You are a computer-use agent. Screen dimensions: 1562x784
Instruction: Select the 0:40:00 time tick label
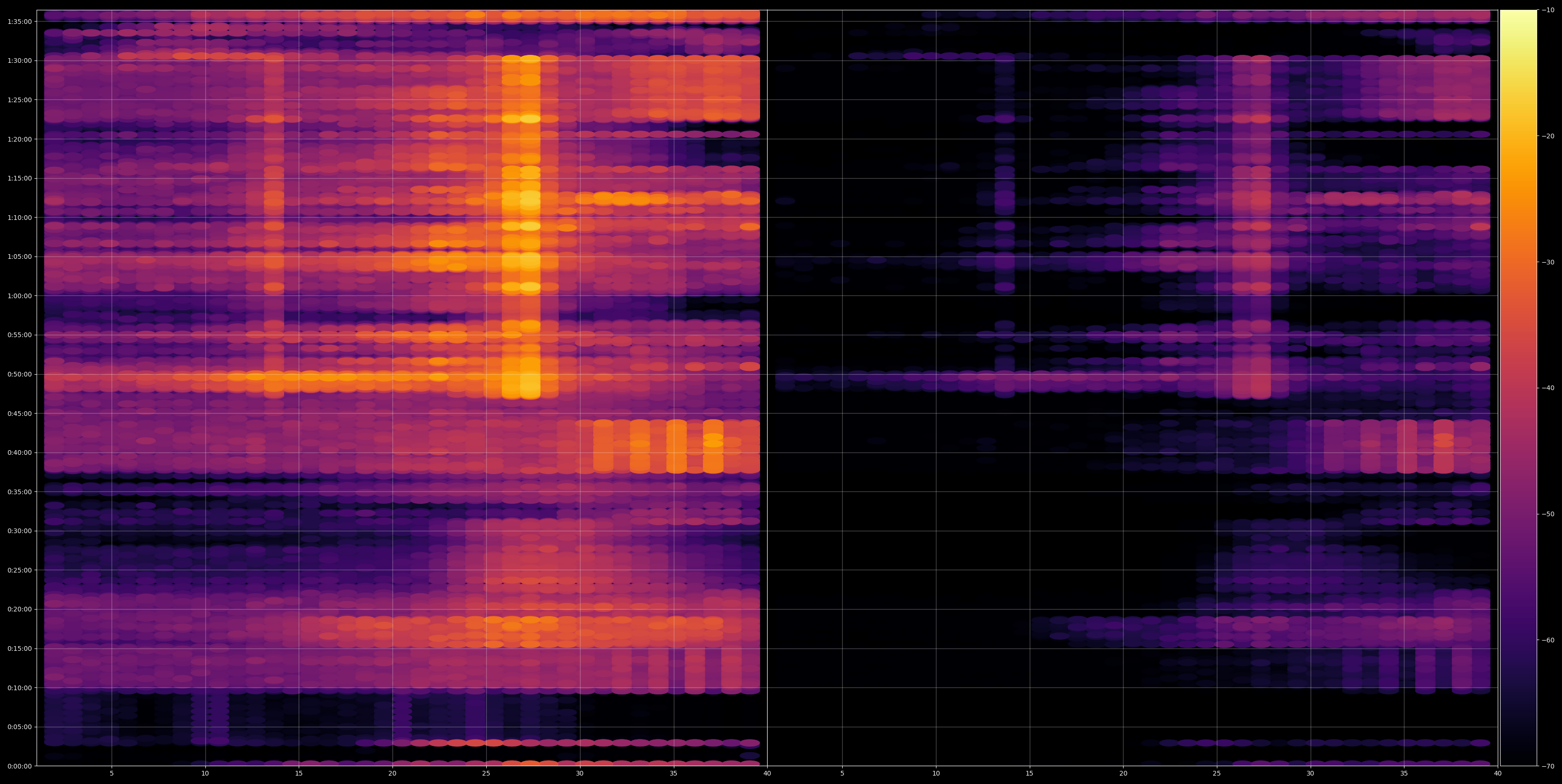(x=19, y=452)
